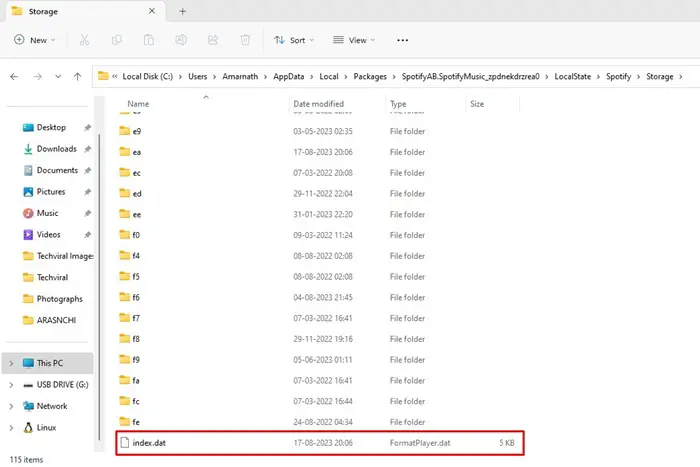Expand the USB DRIVE (G:) node
Viewport: 700px width, 467px height.
tap(11, 385)
